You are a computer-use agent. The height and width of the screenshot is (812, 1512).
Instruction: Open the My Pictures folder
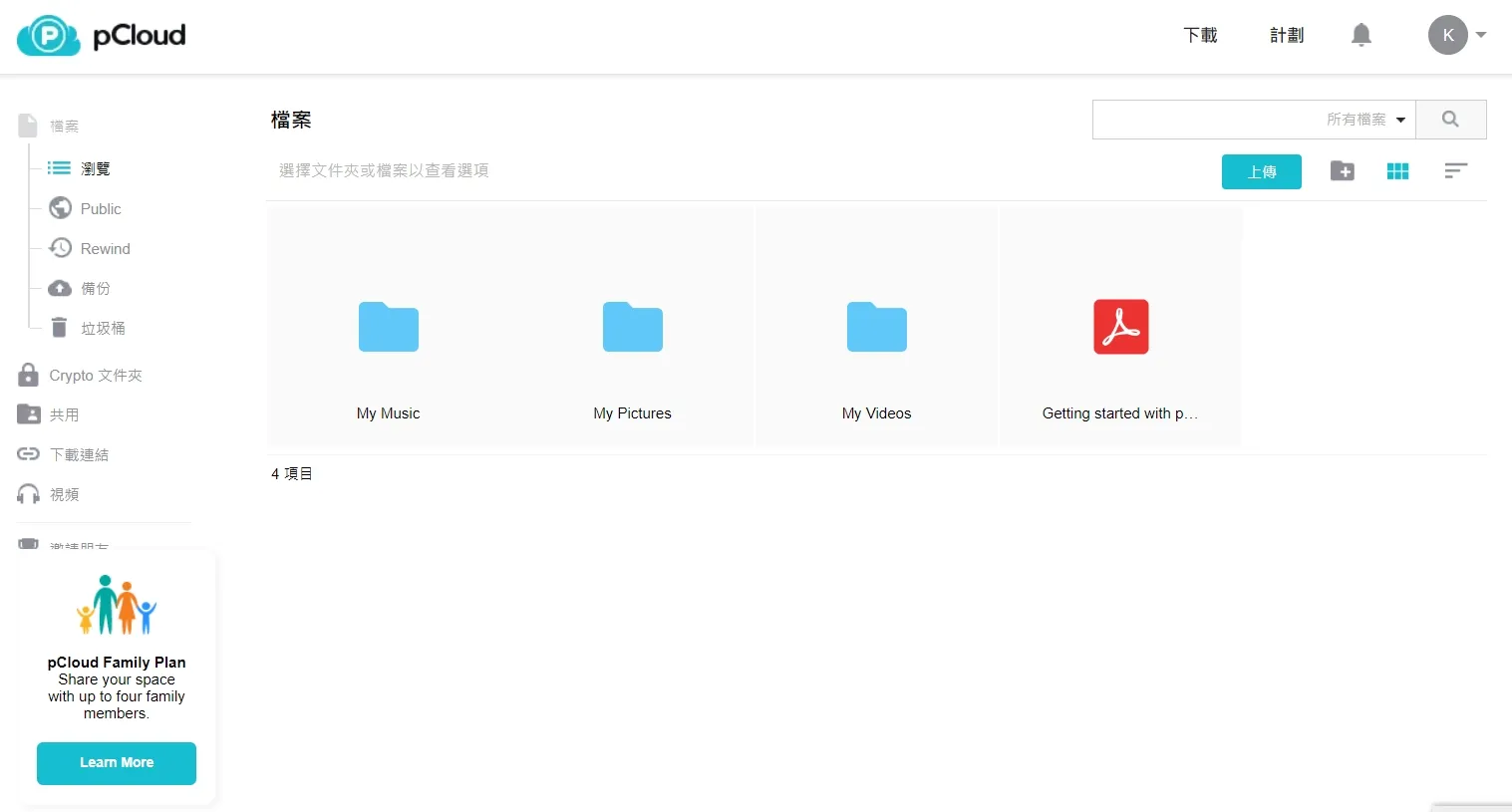coord(633,327)
